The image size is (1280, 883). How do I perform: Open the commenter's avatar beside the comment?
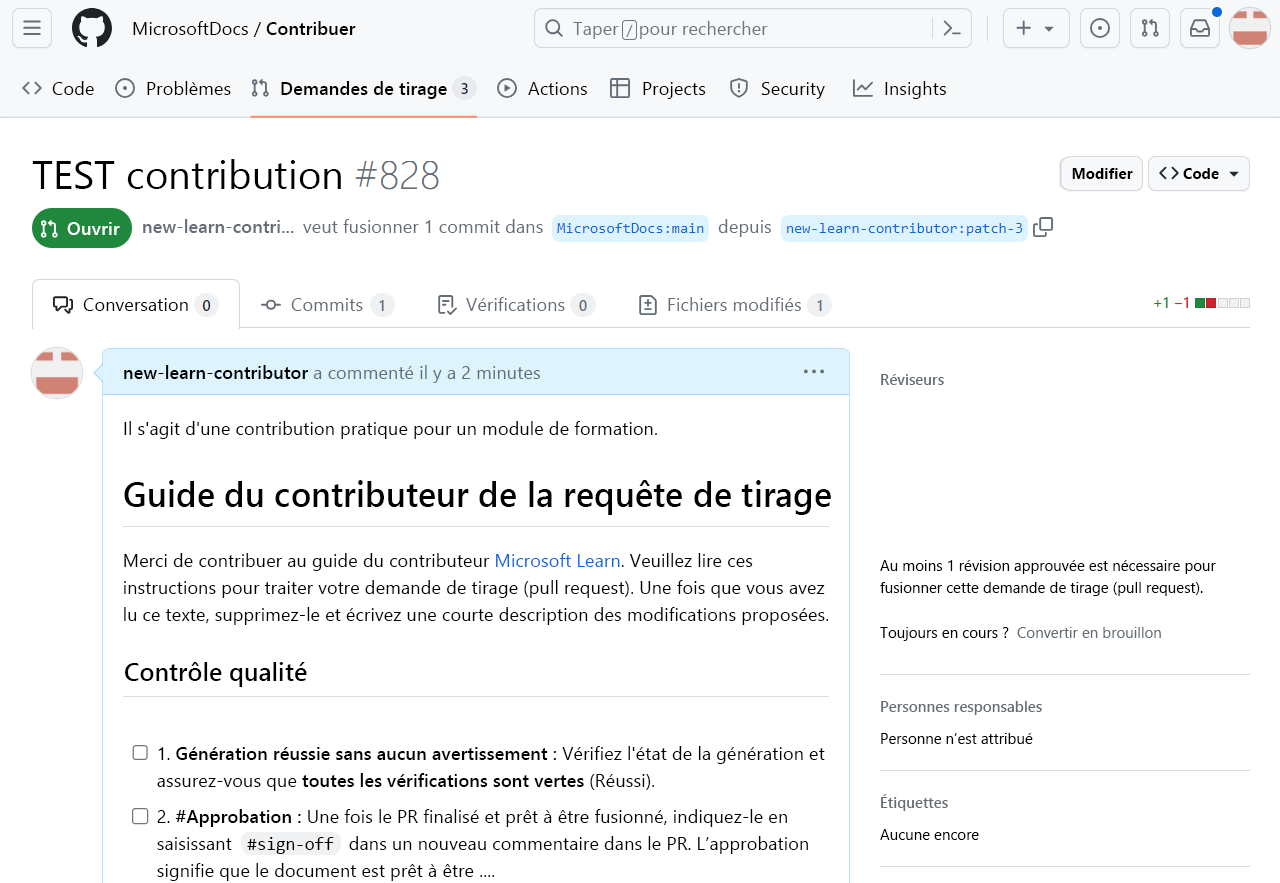pyautogui.click(x=57, y=373)
